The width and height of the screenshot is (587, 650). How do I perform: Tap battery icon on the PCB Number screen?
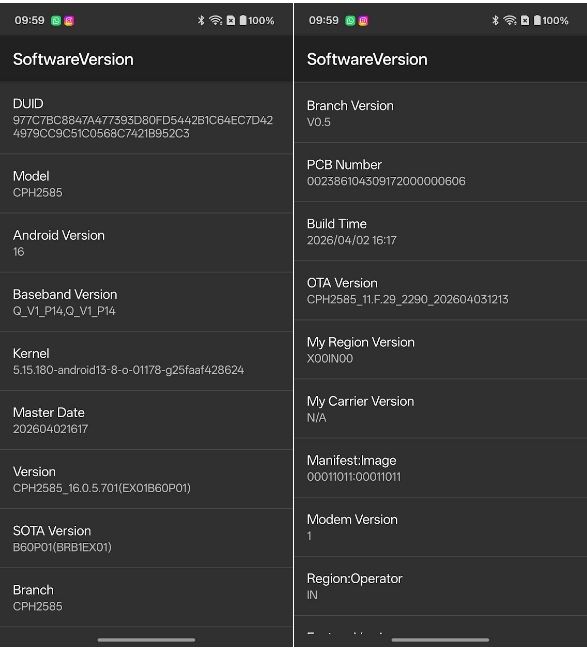coord(537,20)
